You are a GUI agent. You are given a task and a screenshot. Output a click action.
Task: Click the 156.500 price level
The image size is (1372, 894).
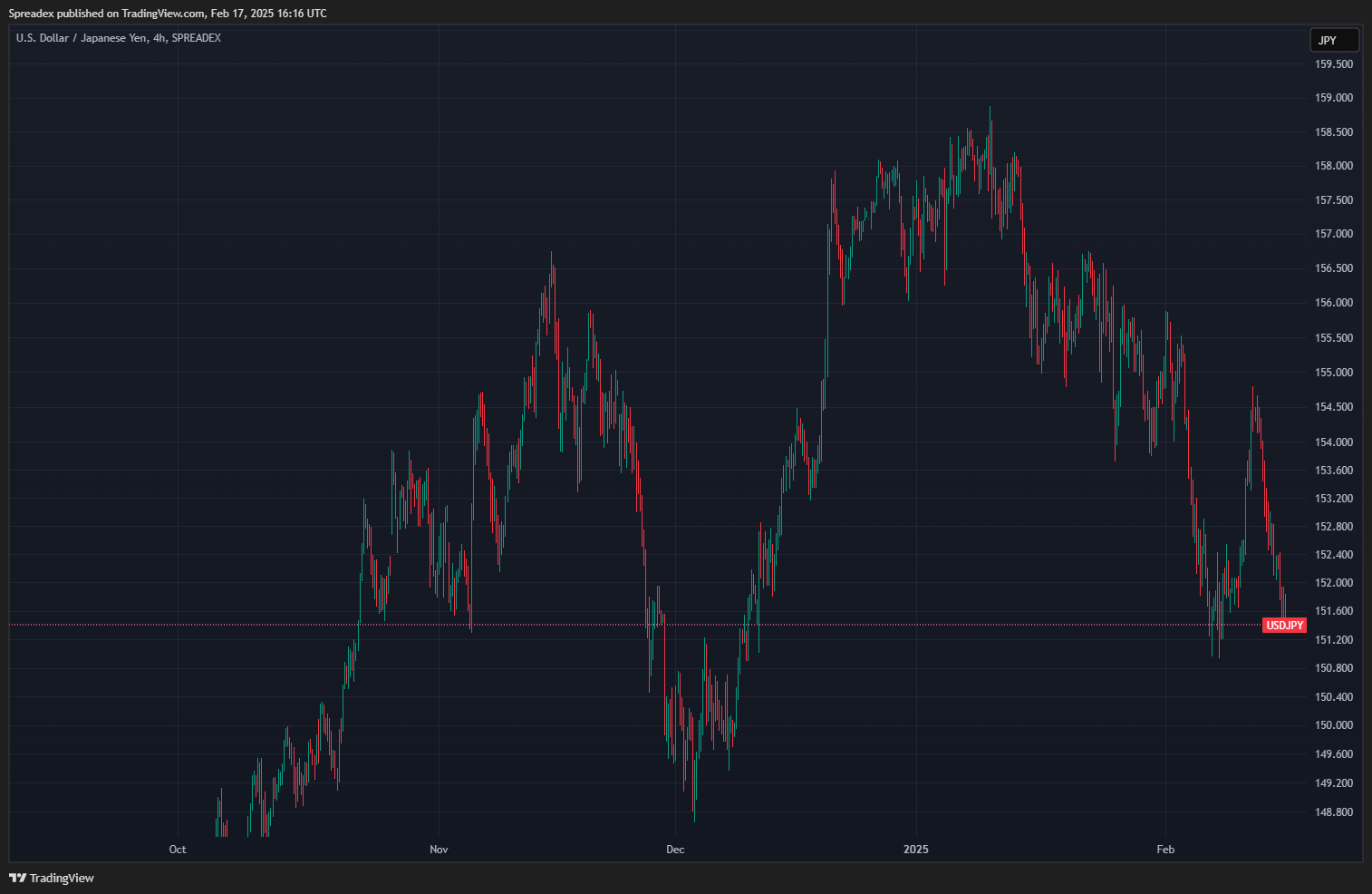[1334, 268]
